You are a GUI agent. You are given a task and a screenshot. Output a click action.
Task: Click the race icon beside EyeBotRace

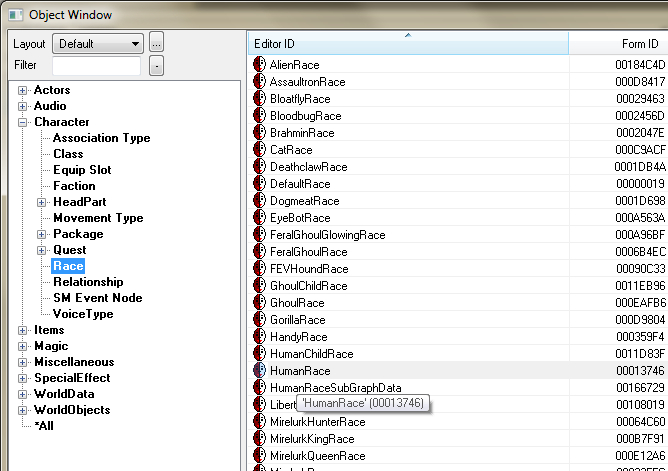tap(259, 218)
